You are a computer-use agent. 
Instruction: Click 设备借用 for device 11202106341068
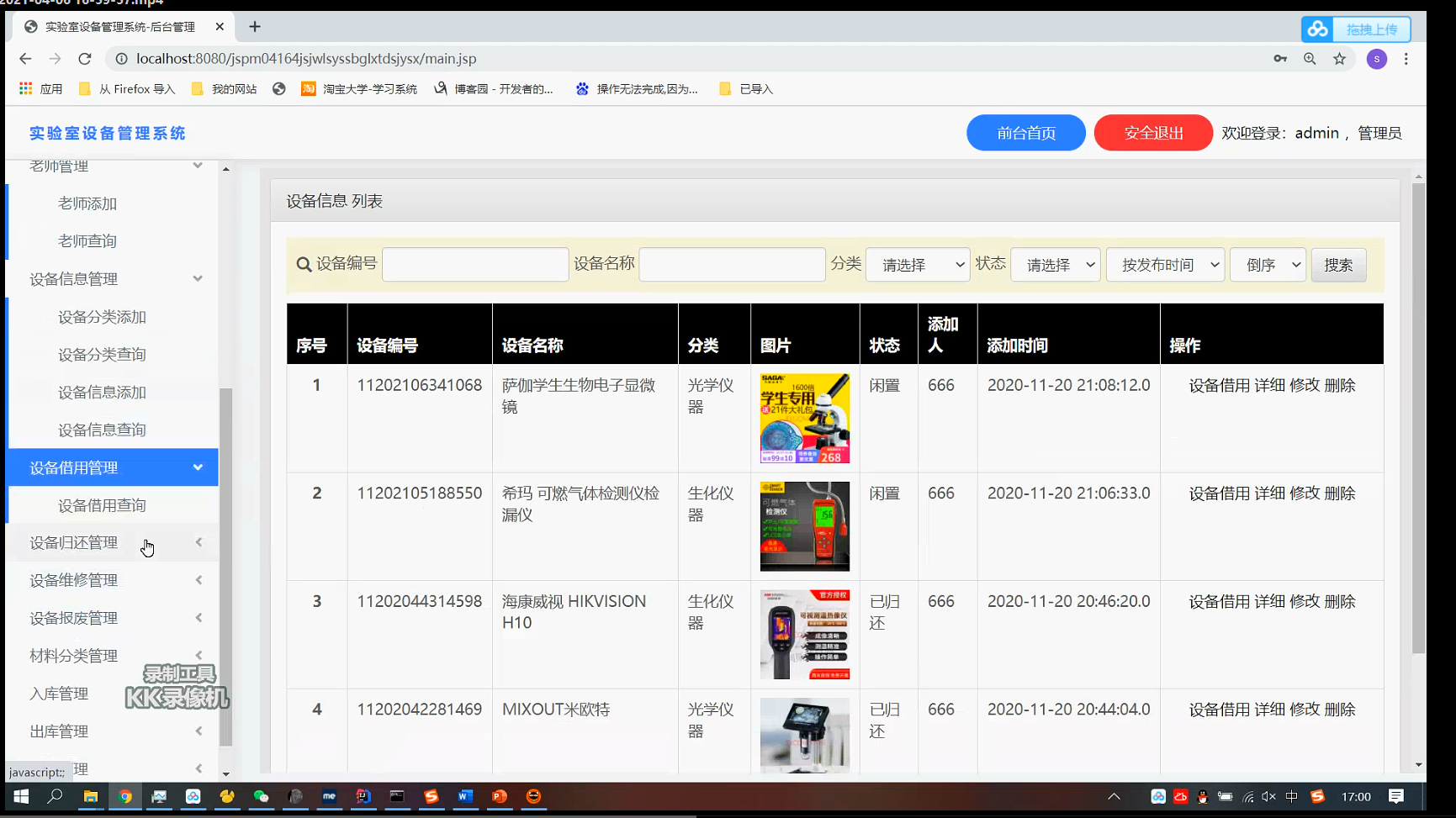[1219, 385]
